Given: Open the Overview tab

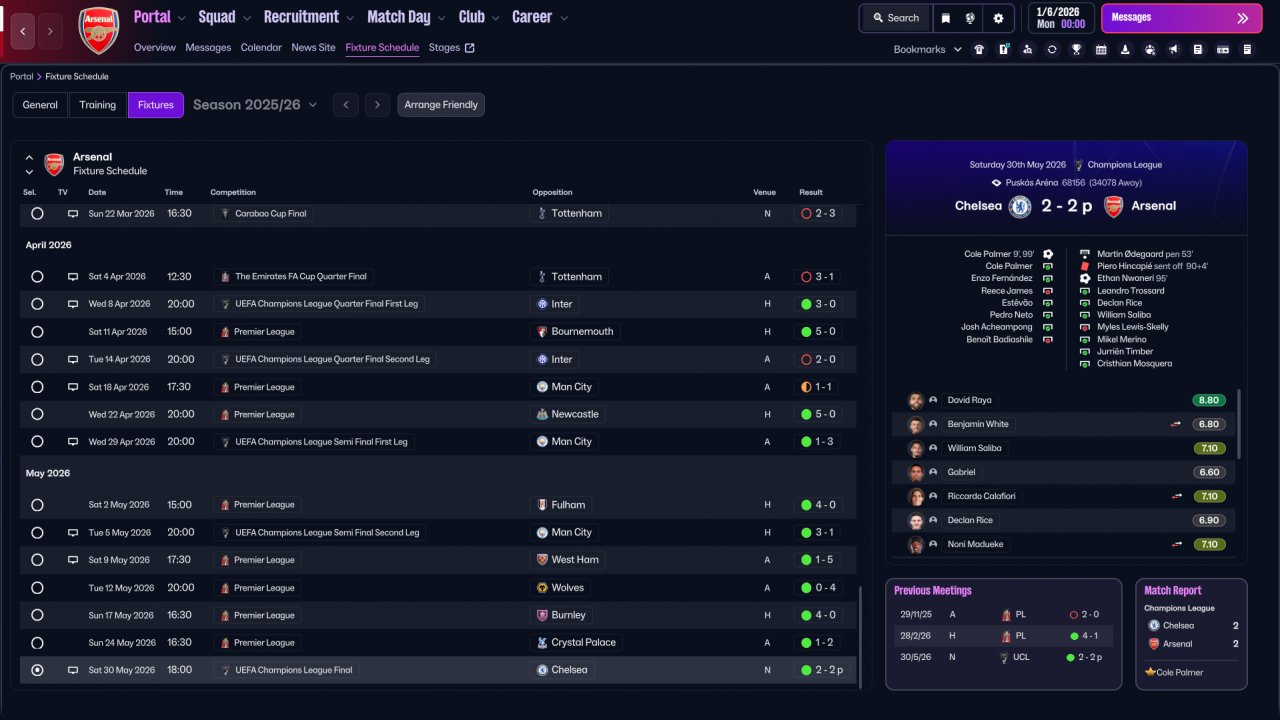Looking at the screenshot, I should point(155,47).
